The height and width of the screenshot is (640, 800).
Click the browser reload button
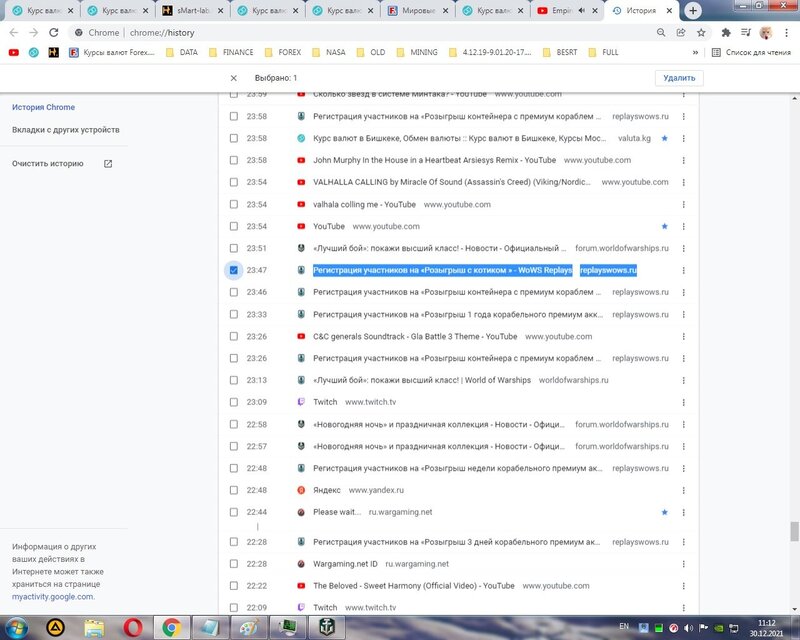[55, 32]
